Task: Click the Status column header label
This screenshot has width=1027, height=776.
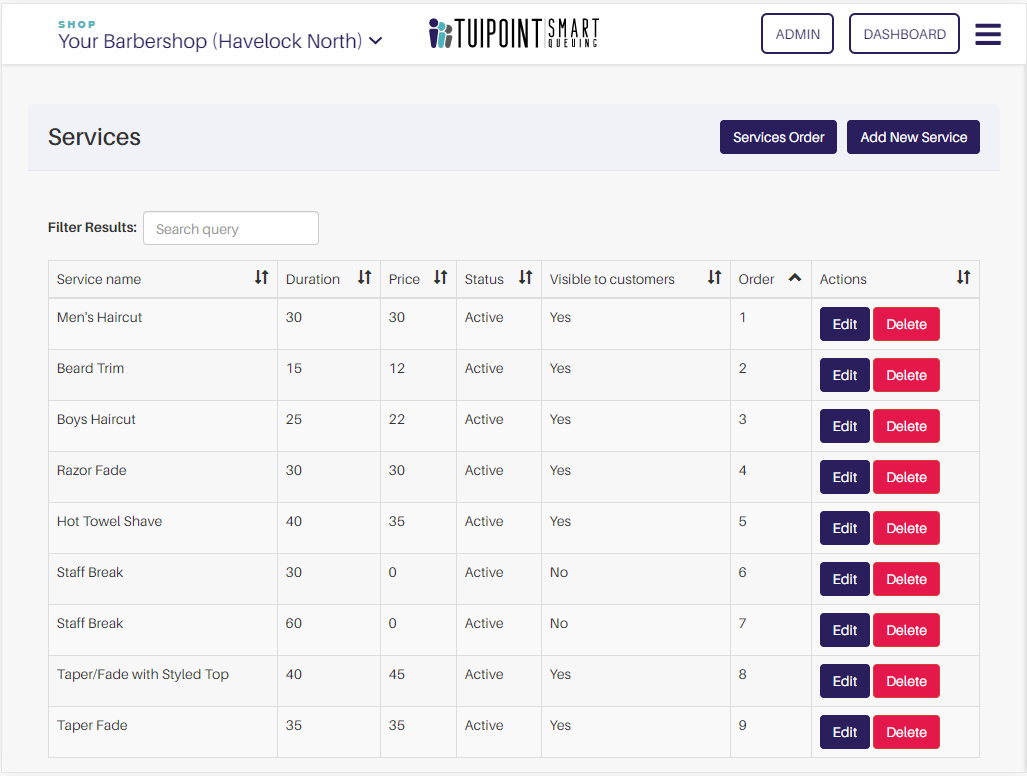Action: [484, 279]
